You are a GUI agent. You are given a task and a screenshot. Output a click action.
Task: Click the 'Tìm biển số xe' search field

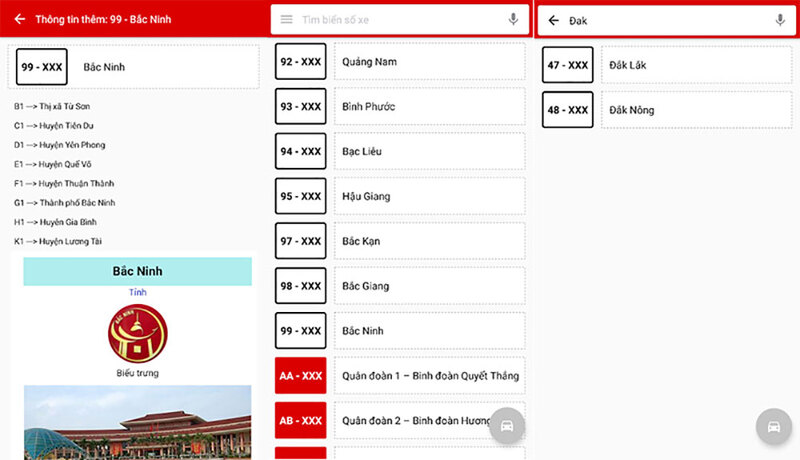coord(399,19)
